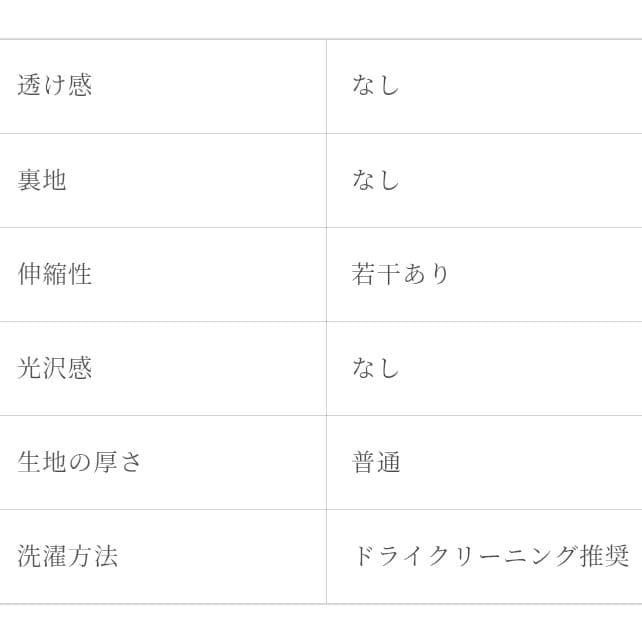The height and width of the screenshot is (642, 642).
Task: Click the 裏地 row label
Action: (42, 180)
